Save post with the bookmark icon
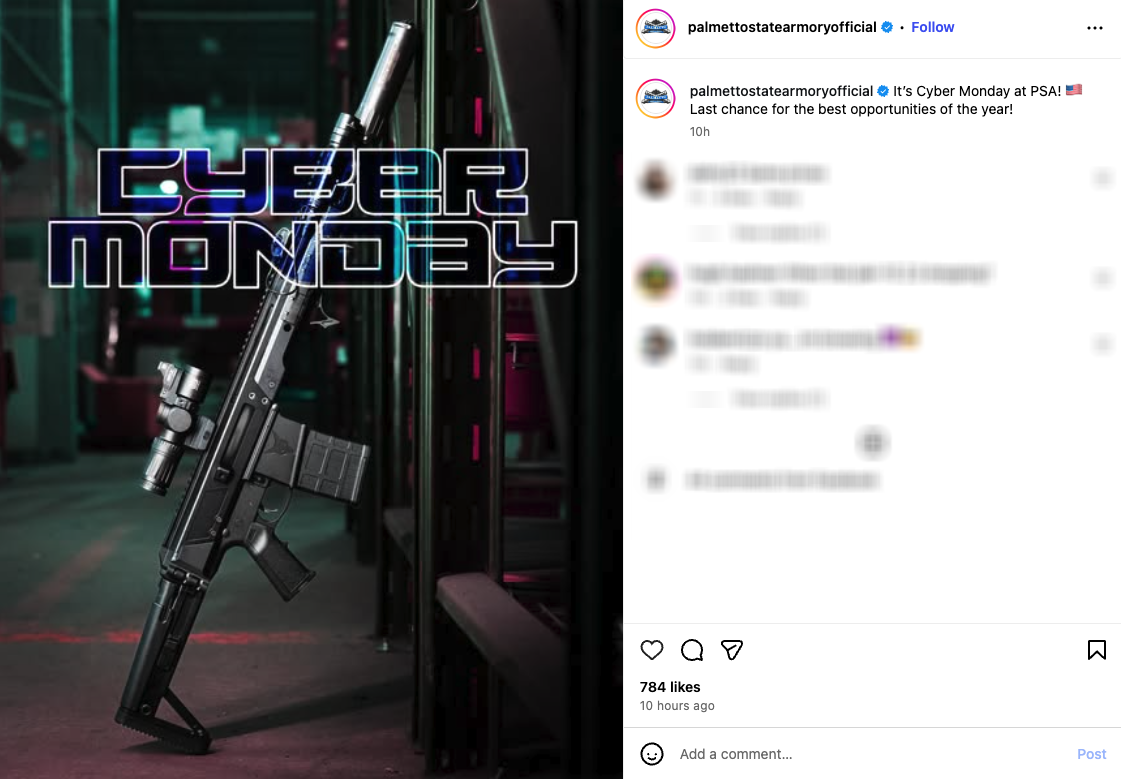 (x=1097, y=650)
